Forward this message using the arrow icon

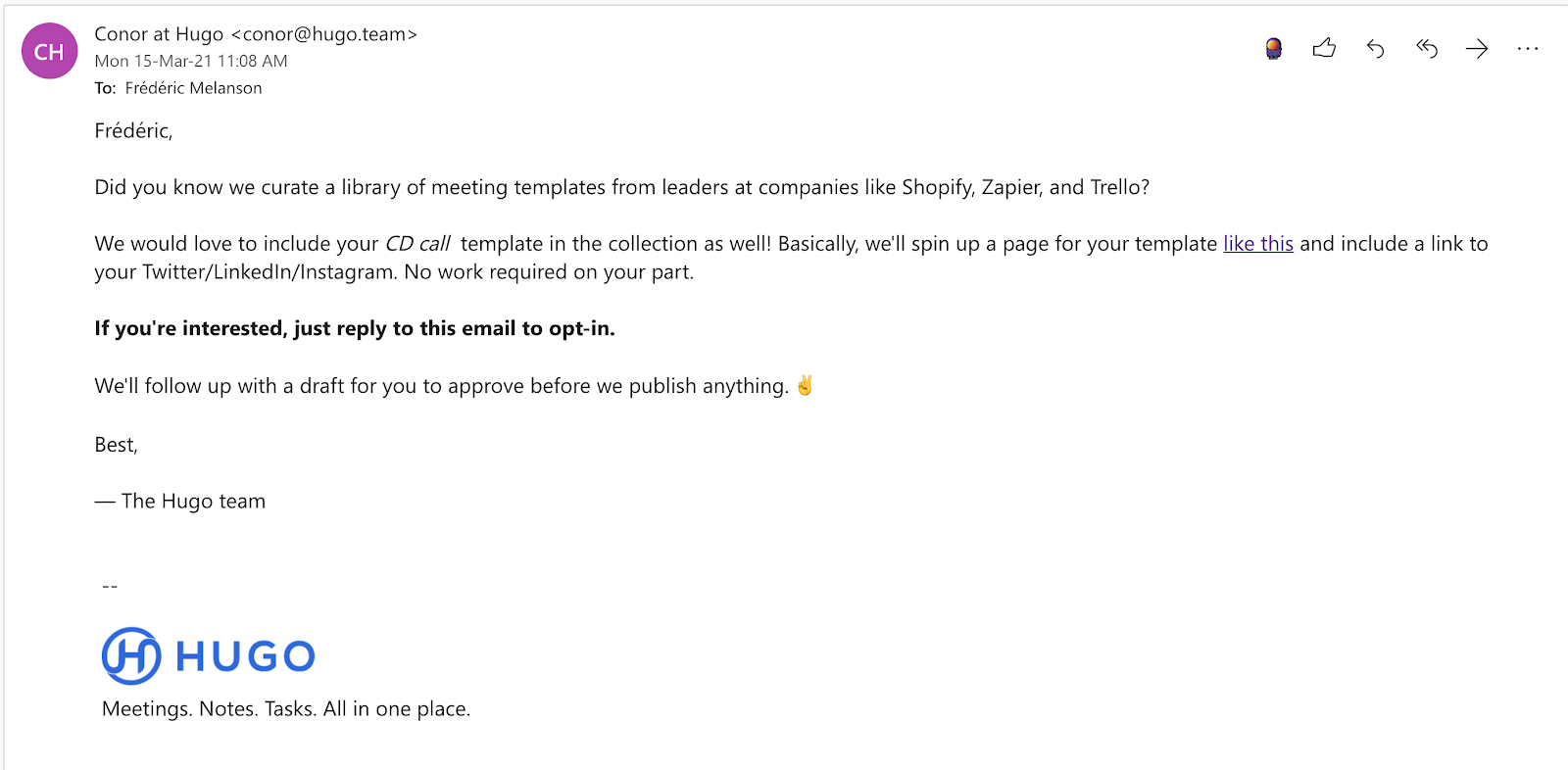(x=1477, y=49)
